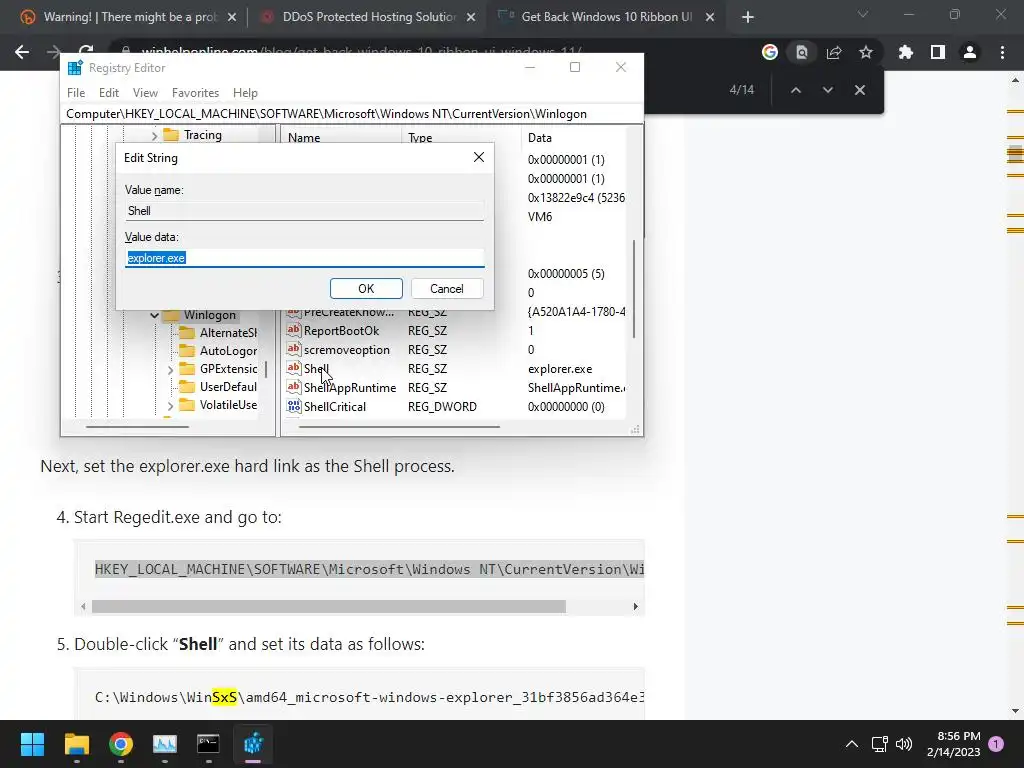Click the Value name field
Screen dimensions: 1024x768
[x=304, y=211]
